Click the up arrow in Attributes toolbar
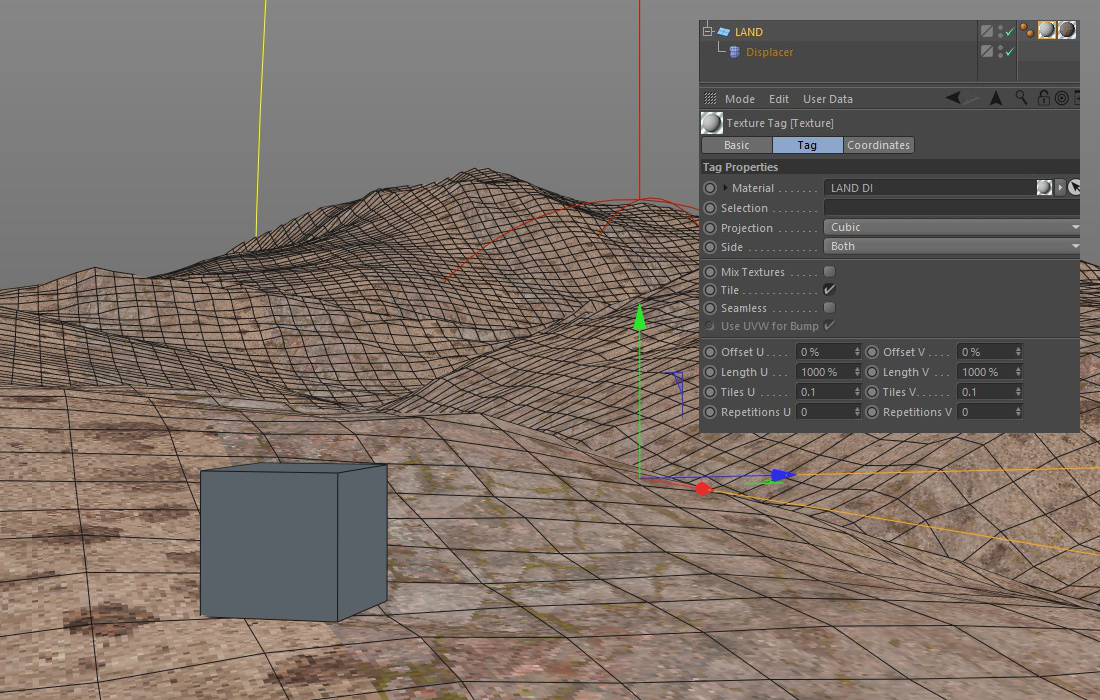 [996, 98]
